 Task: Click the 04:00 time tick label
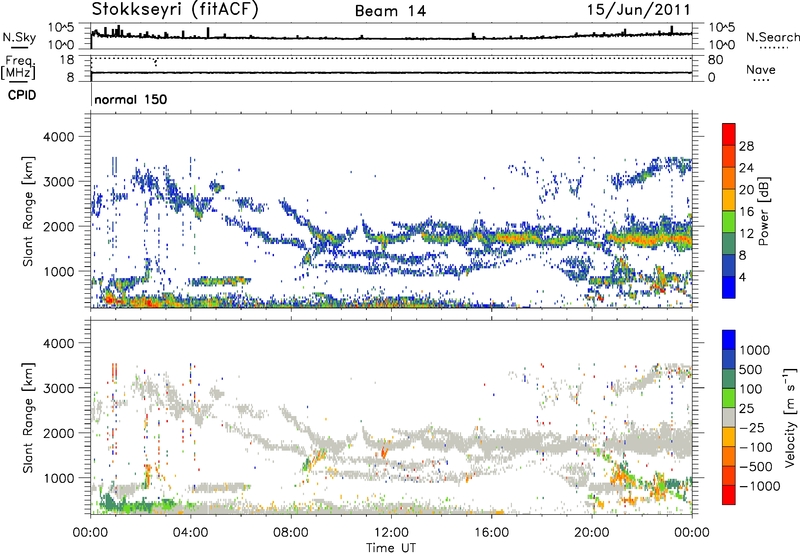click(190, 533)
